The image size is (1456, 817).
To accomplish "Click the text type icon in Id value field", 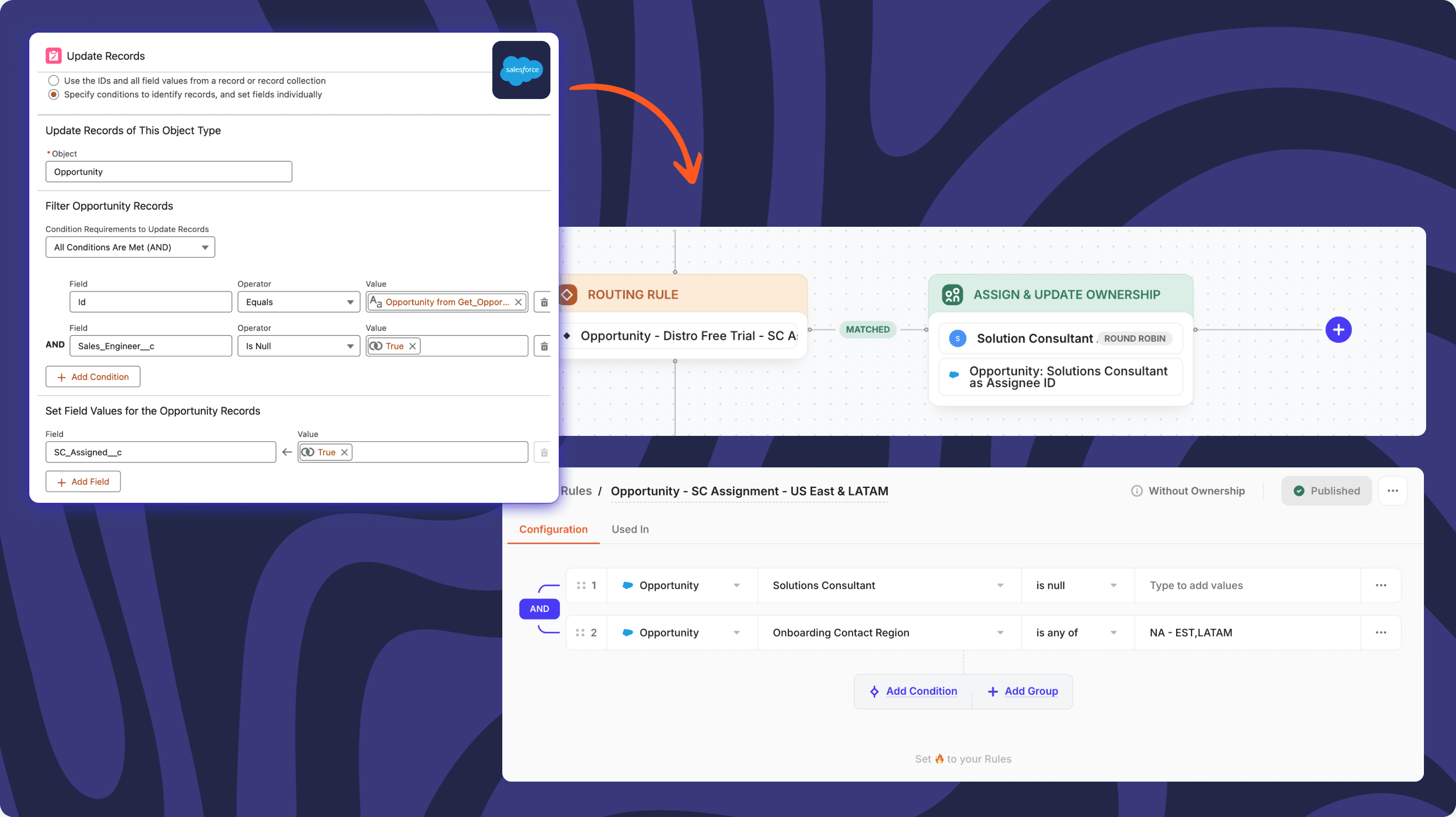I will pyautogui.click(x=375, y=302).
